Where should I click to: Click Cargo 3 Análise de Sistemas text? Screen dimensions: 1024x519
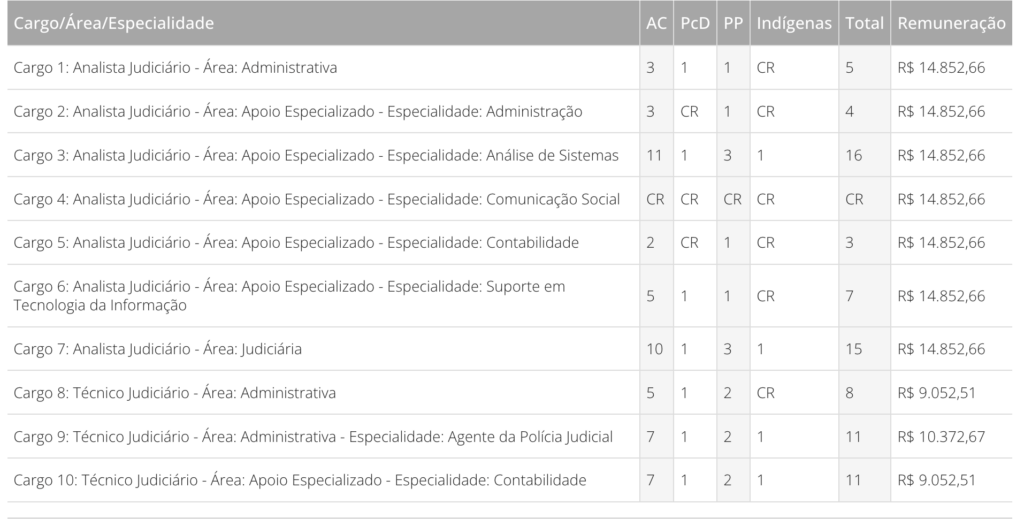pyautogui.click(x=316, y=156)
